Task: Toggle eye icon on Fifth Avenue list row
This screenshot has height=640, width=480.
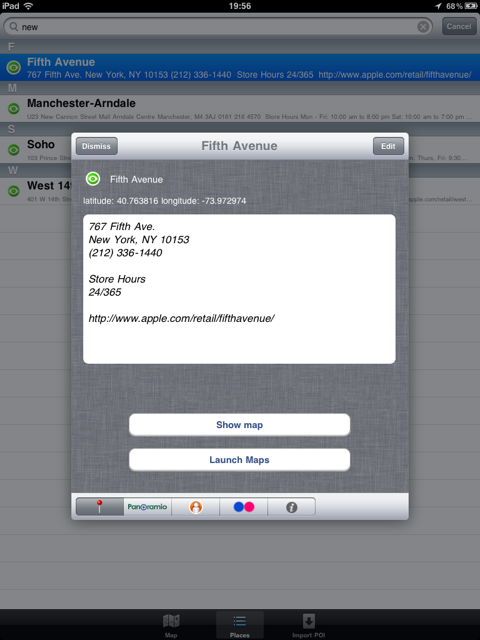Action: pos(14,67)
